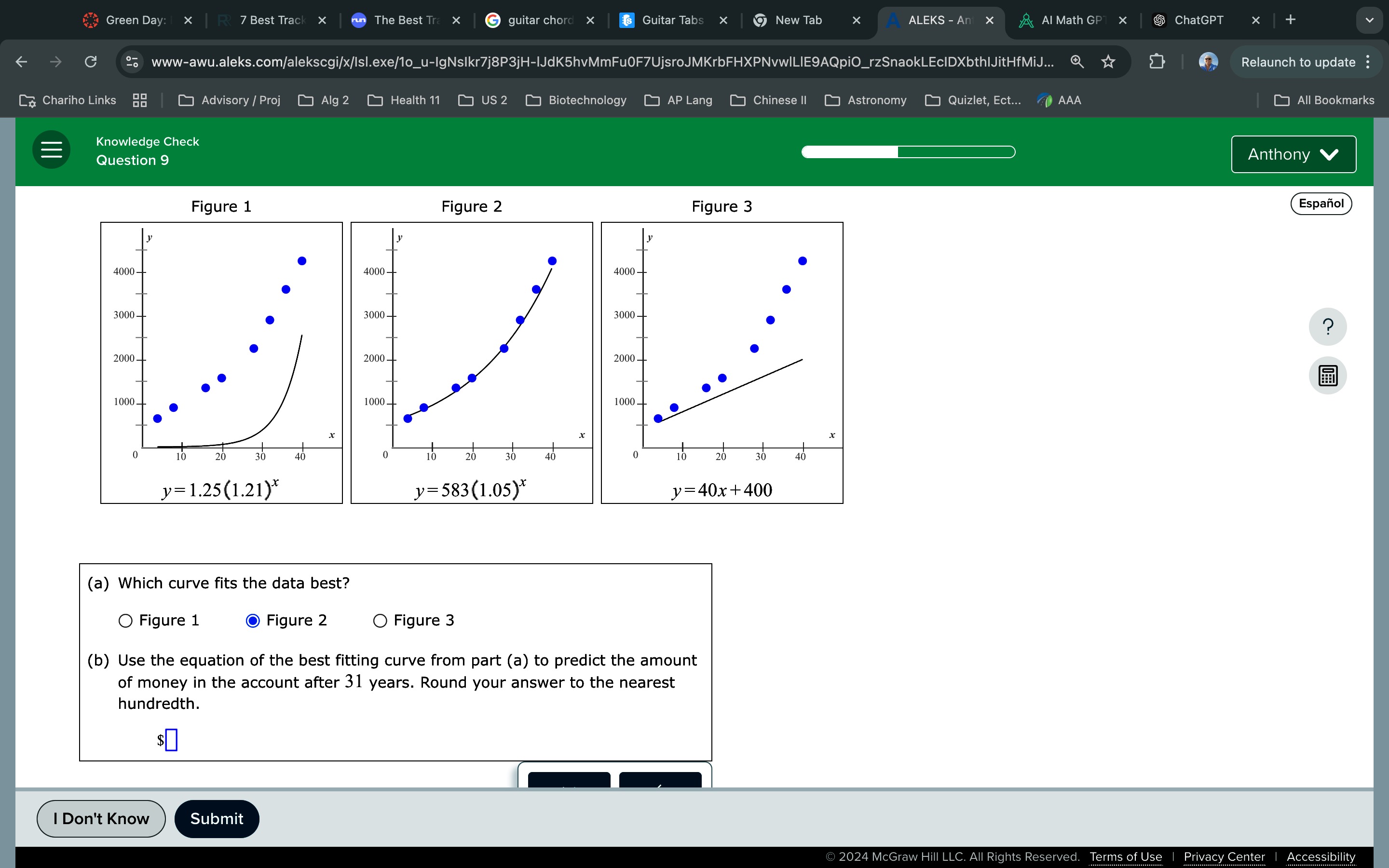Close the guitar chord tab
Viewport: 1389px width, 868px height.
click(590, 20)
